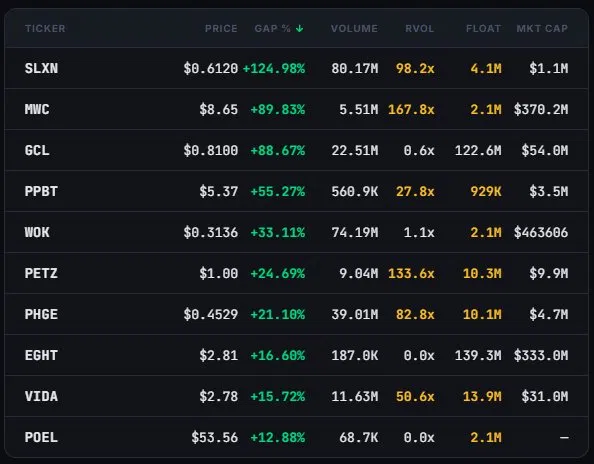Click the 80.17M volume value

355,69
